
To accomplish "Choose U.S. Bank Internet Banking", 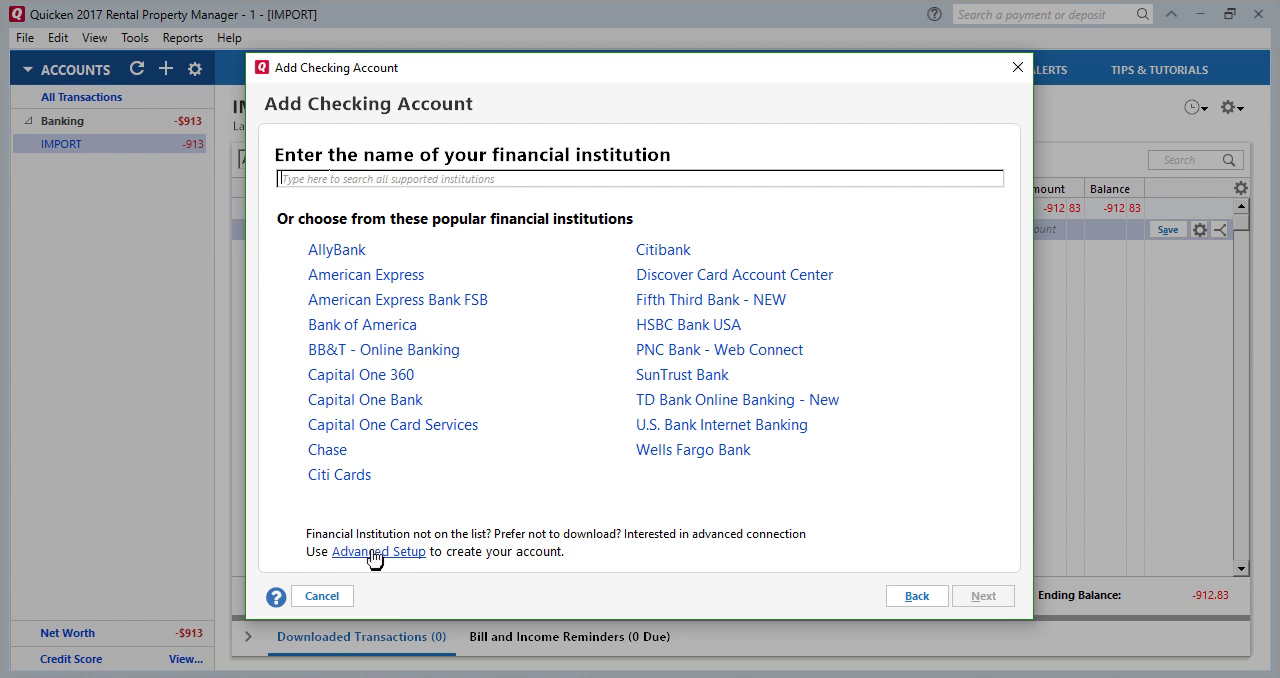I will click(721, 425).
